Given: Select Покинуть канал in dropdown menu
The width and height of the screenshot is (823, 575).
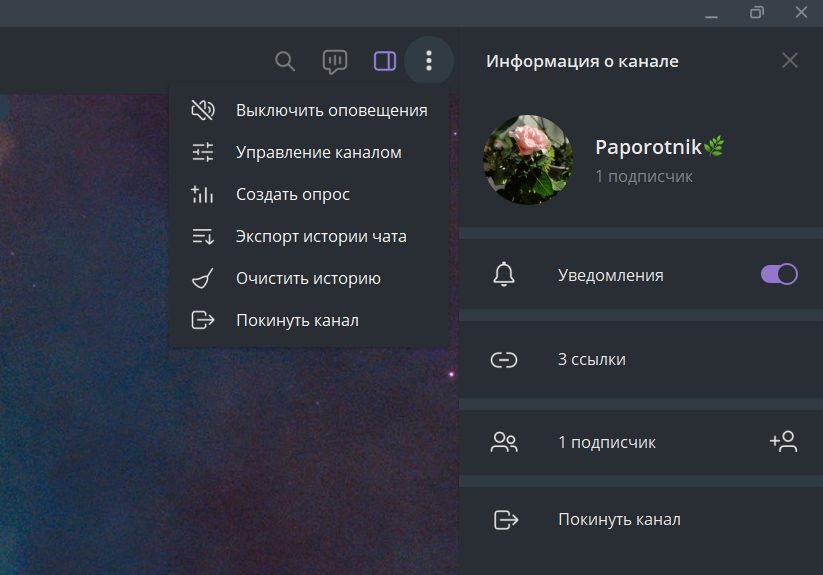Looking at the screenshot, I should click(310, 320).
